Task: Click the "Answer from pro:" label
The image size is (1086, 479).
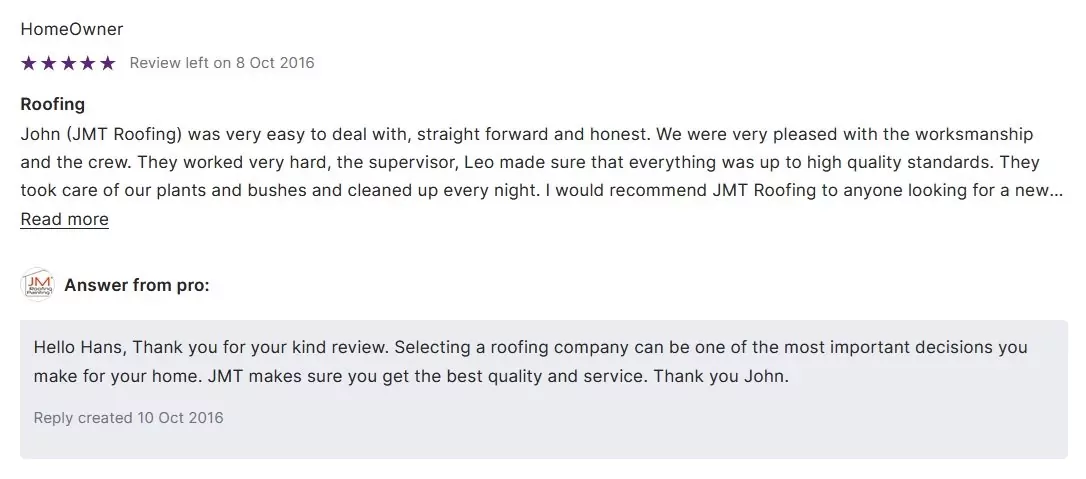Action: [137, 285]
